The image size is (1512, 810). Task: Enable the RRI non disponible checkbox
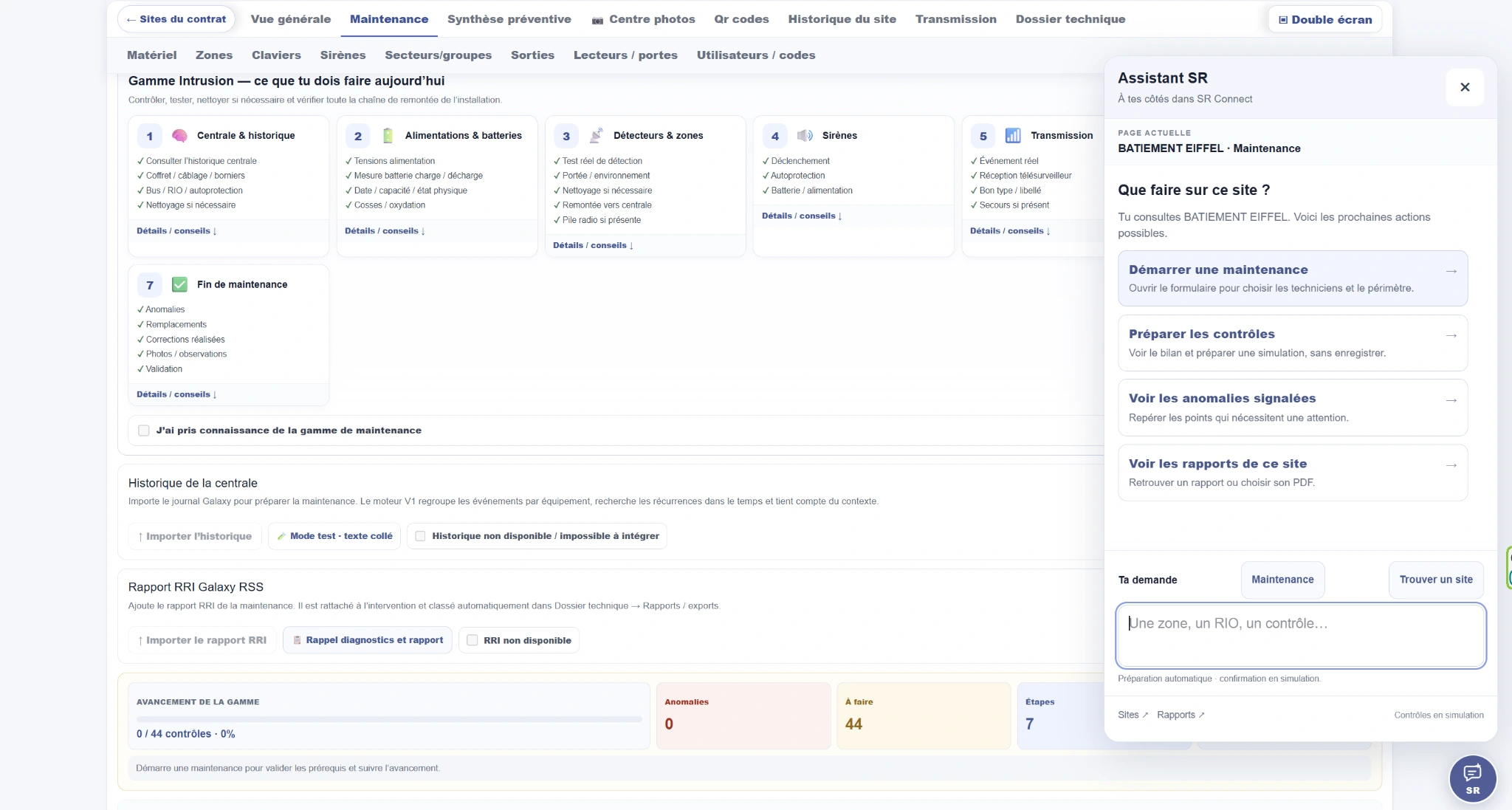coord(472,640)
